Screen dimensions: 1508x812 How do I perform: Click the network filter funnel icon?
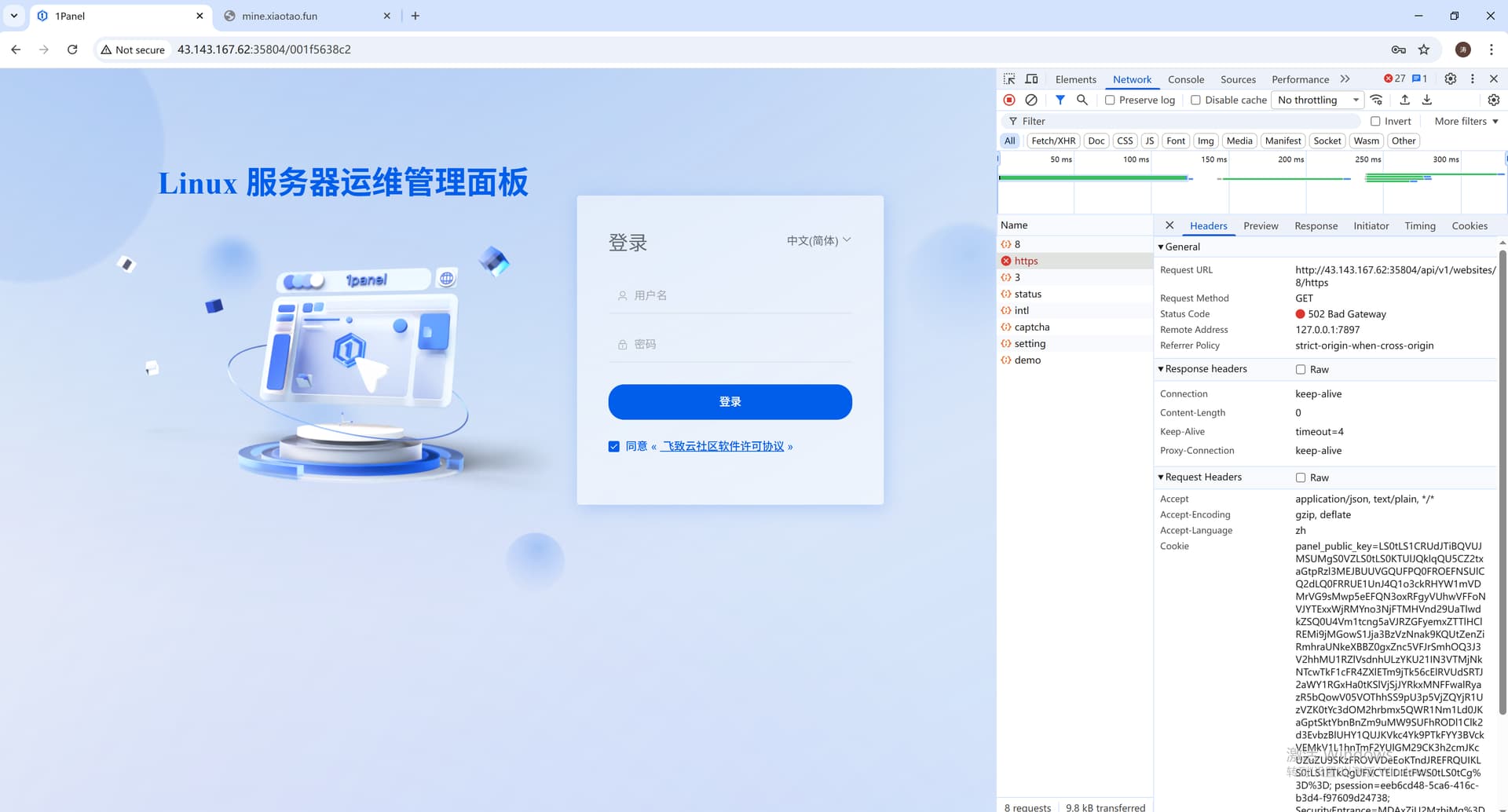pyautogui.click(x=1060, y=100)
